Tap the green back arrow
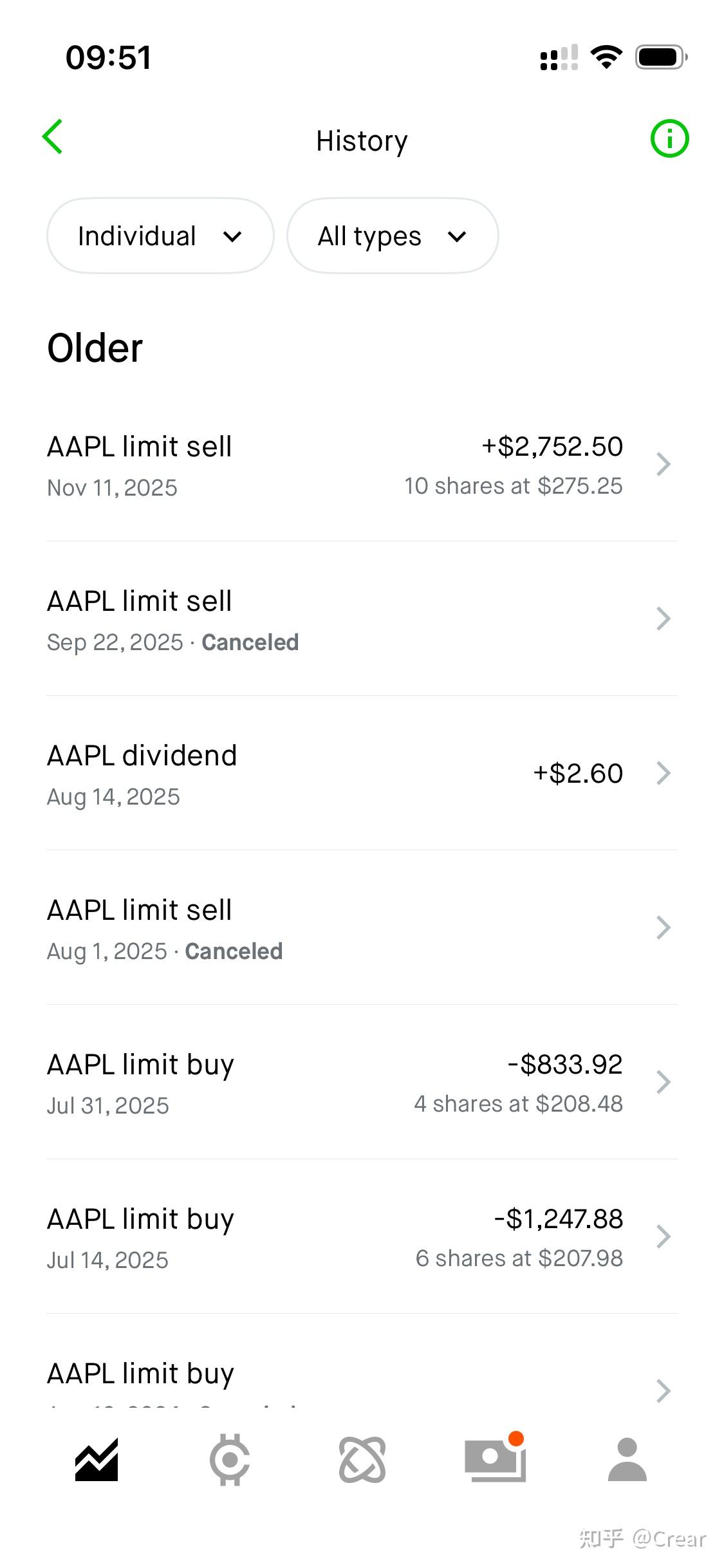724x1568 pixels. coord(53,137)
